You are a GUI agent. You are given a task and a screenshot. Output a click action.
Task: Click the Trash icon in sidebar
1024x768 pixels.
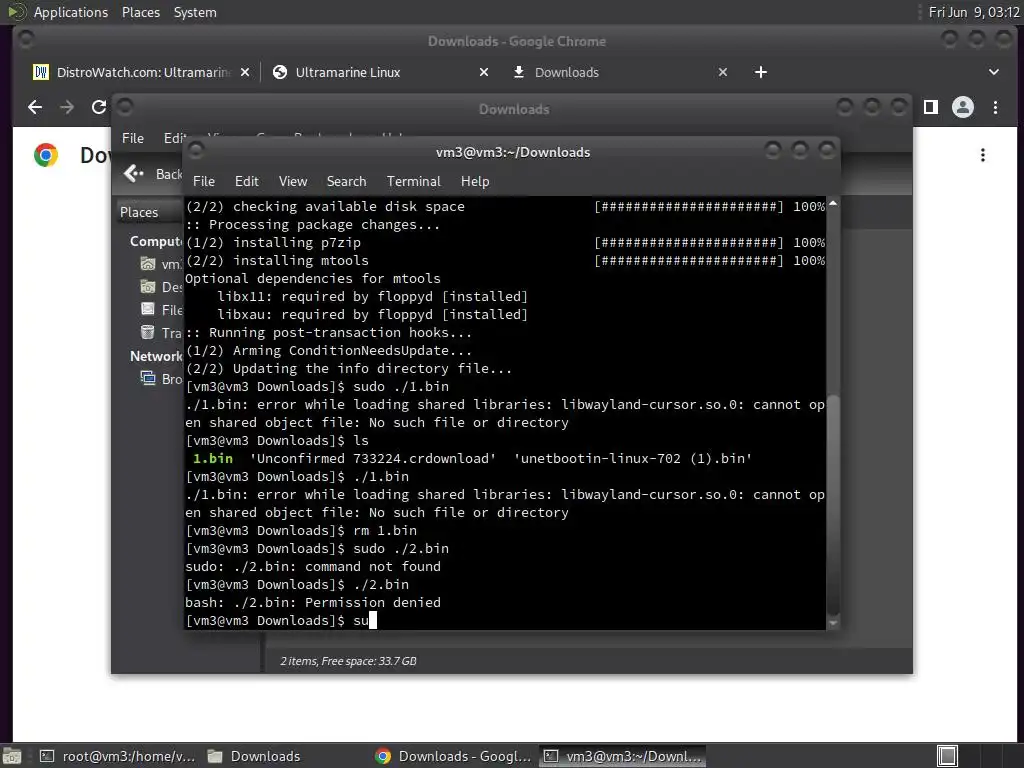pos(148,332)
